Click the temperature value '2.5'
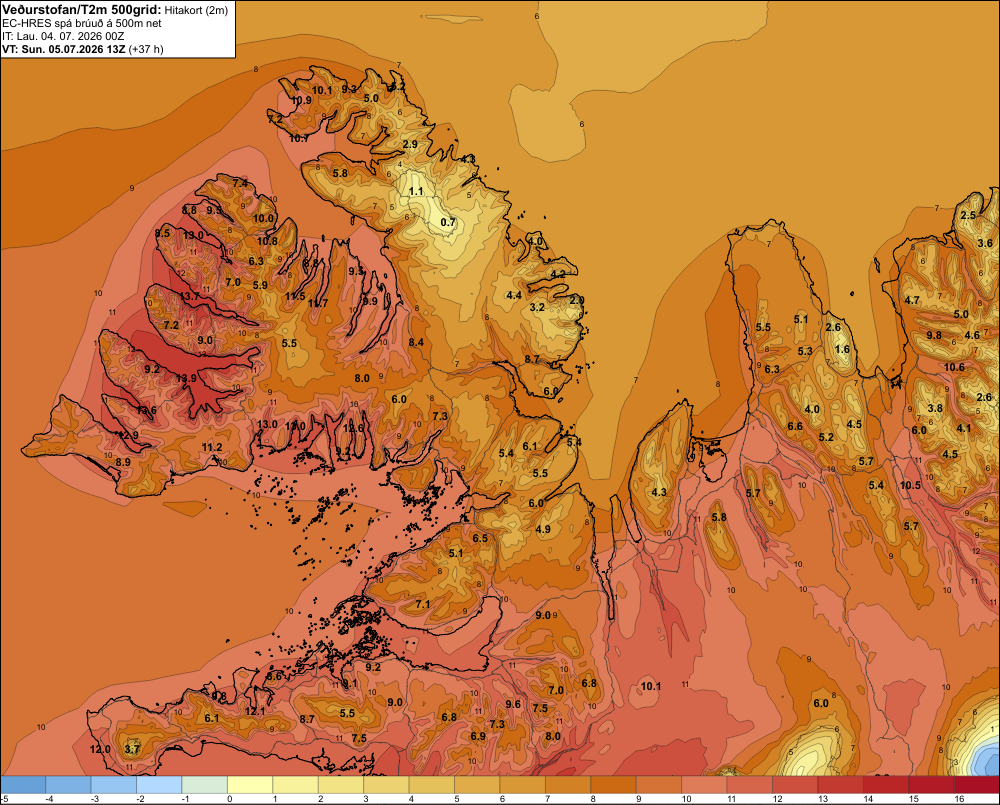Screen dimensions: 1000x805 coord(968,215)
